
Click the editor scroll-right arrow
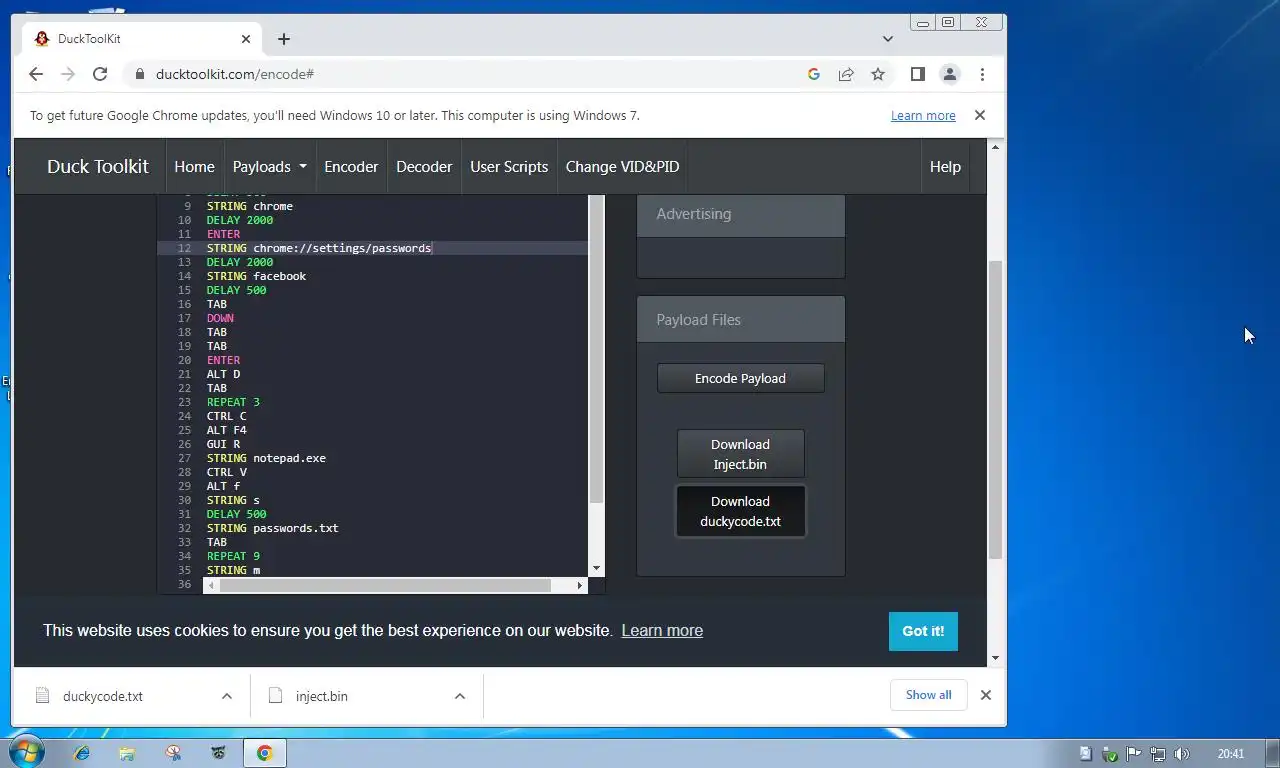(580, 585)
